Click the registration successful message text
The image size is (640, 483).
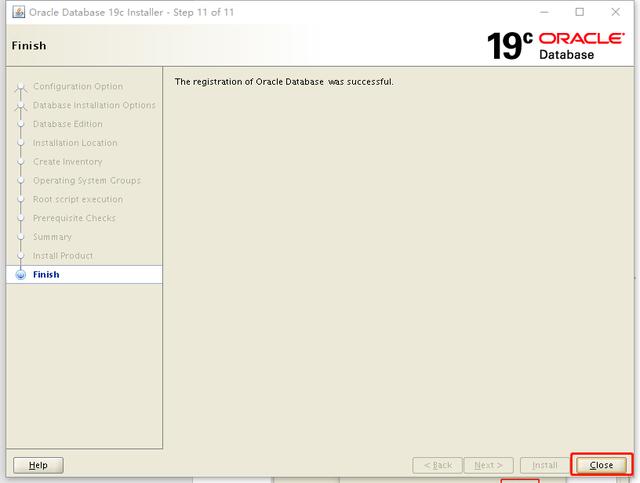pyautogui.click(x=284, y=82)
